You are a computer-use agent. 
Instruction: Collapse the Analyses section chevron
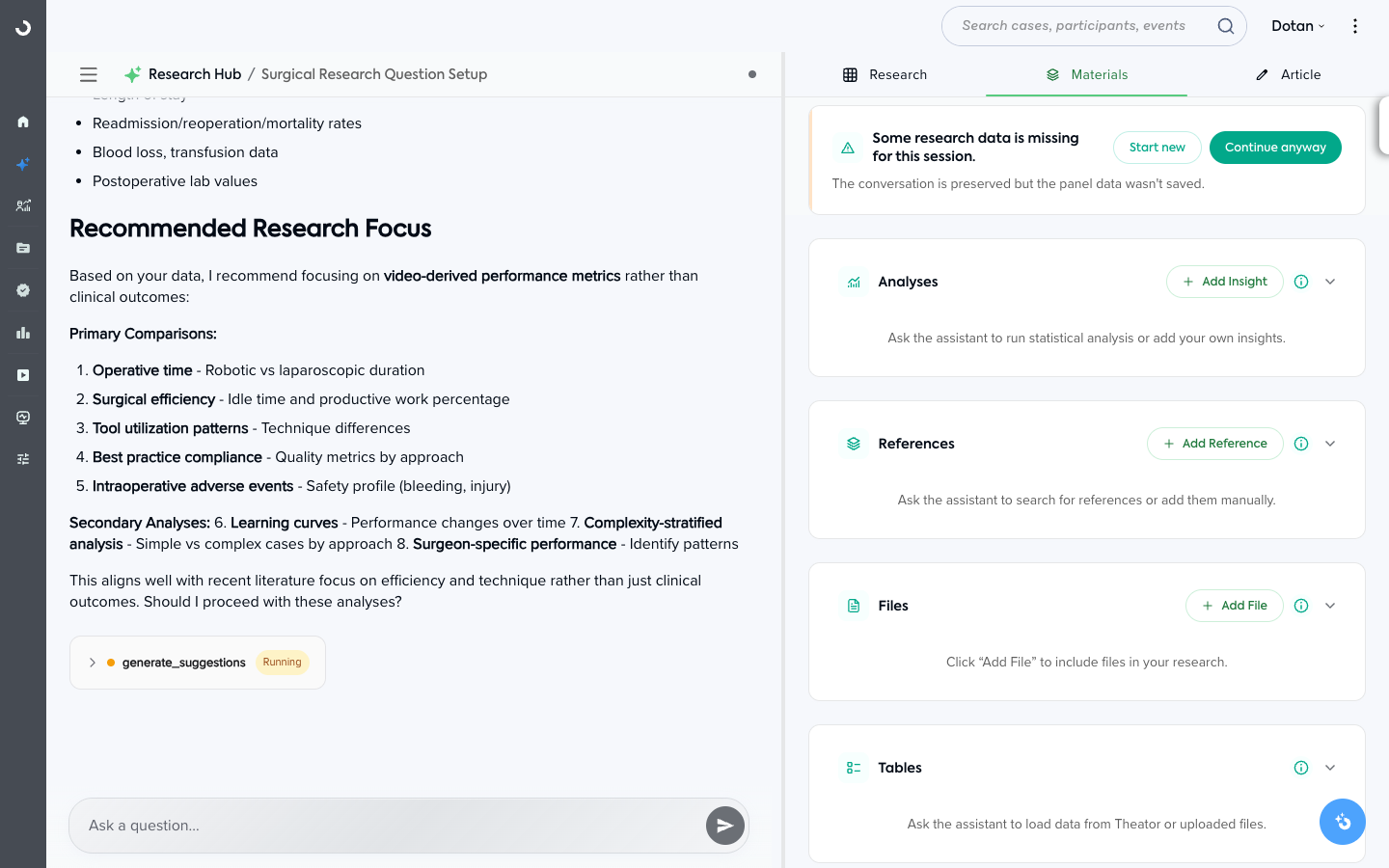(x=1330, y=282)
